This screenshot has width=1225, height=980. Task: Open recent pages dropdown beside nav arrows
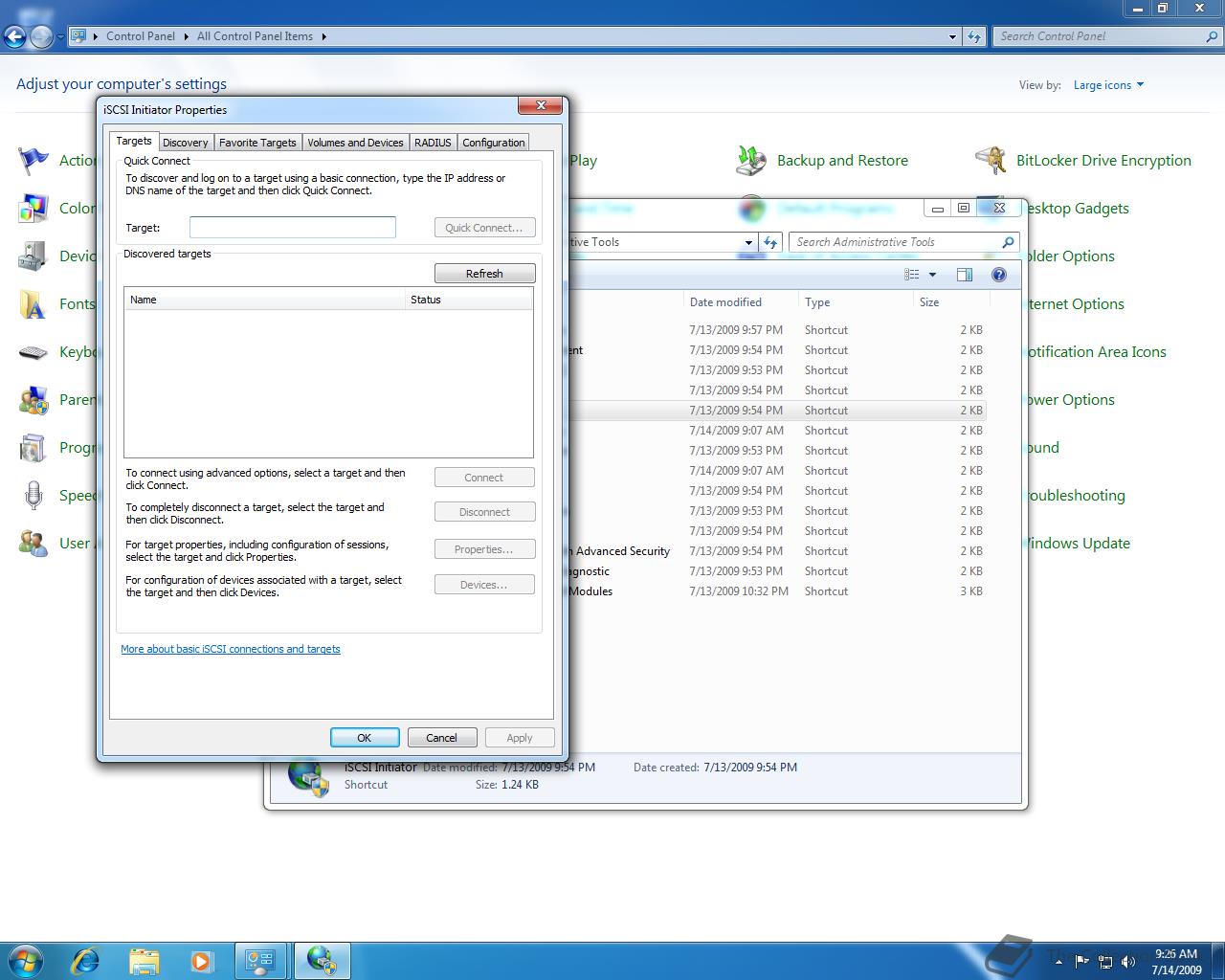[x=60, y=37]
